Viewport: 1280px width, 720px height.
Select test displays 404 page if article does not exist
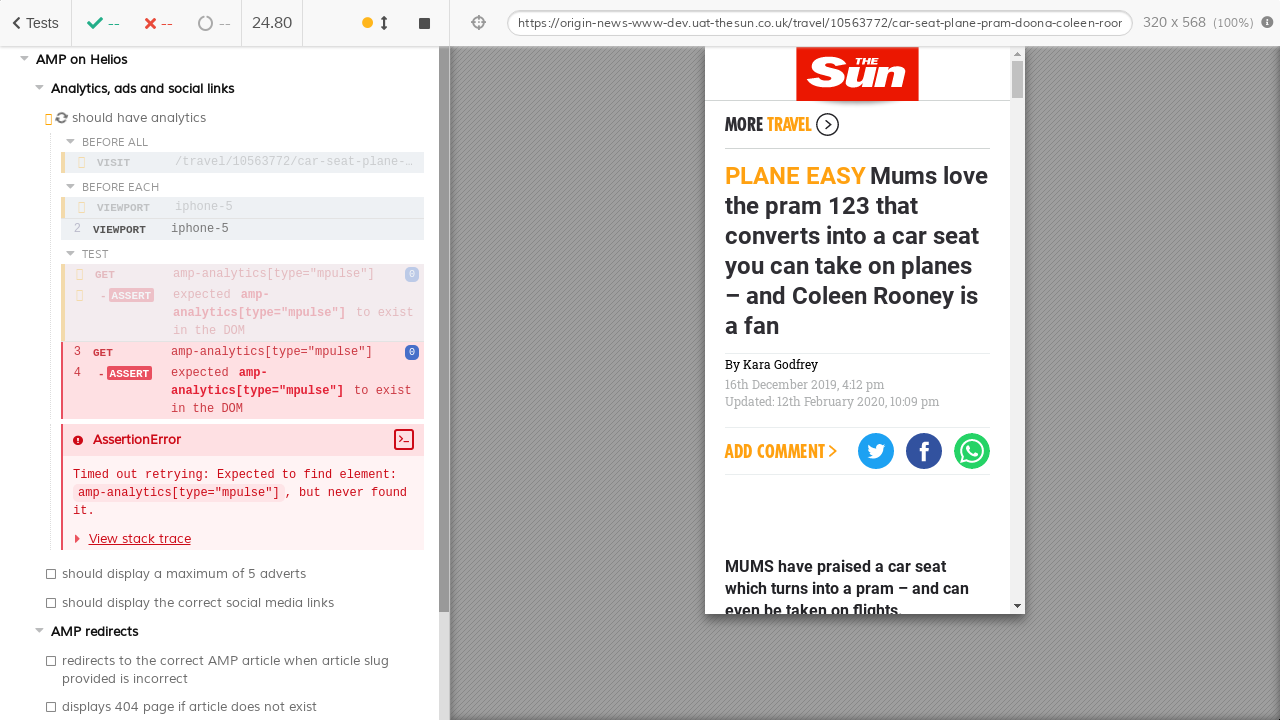pyautogui.click(x=189, y=707)
